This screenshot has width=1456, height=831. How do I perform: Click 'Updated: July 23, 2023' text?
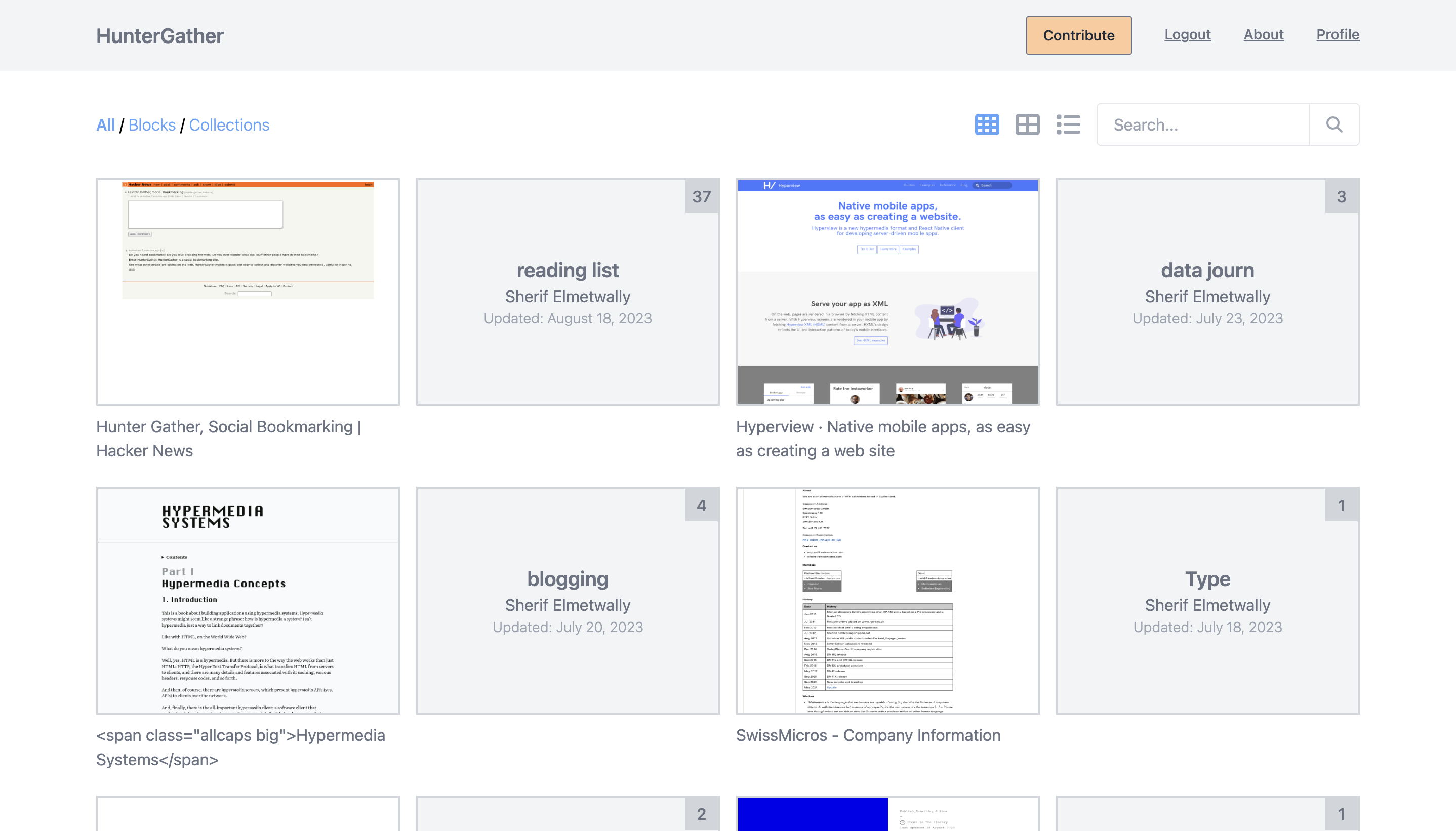(1208, 318)
